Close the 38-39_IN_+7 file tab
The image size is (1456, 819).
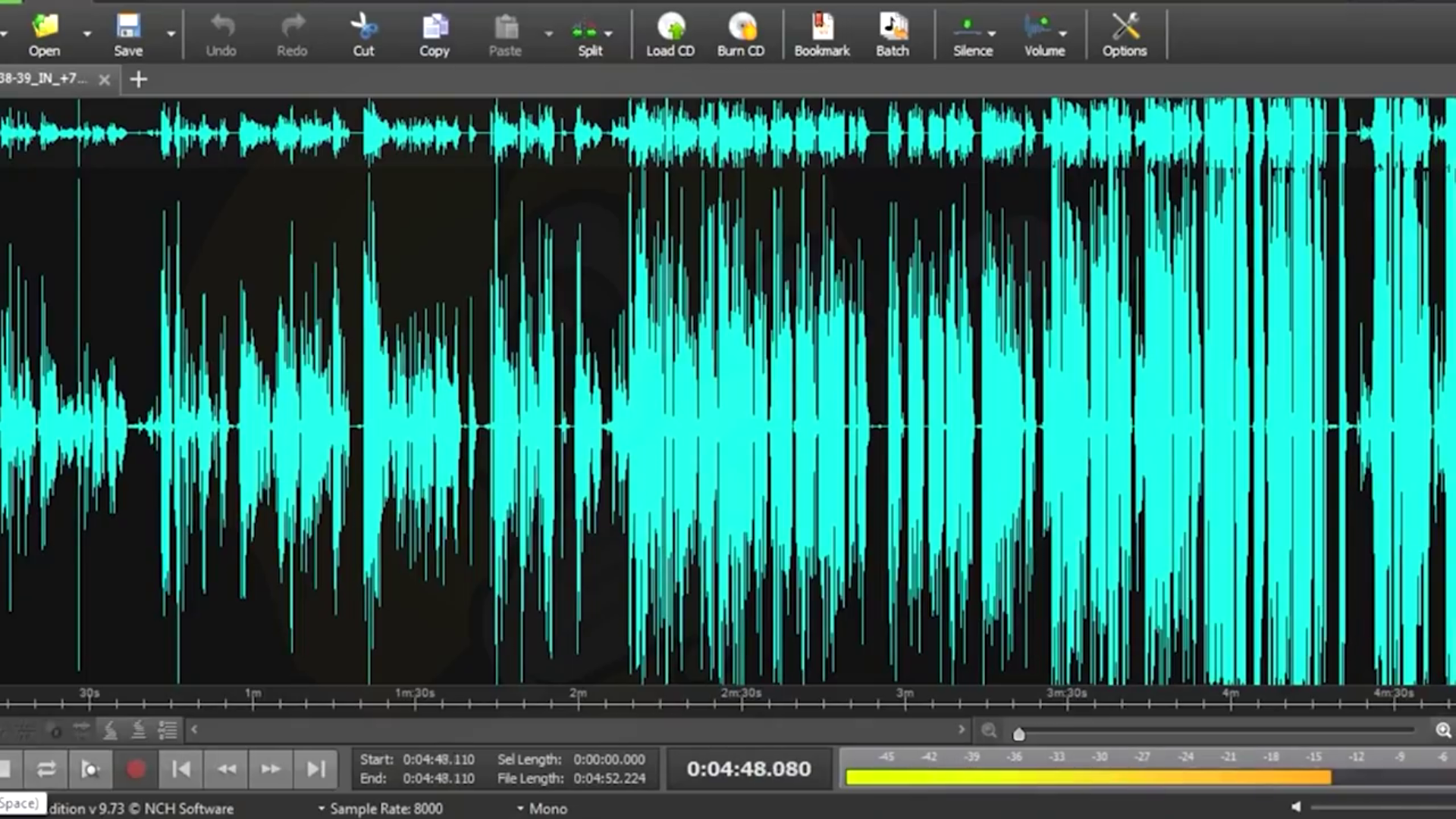[x=105, y=79]
